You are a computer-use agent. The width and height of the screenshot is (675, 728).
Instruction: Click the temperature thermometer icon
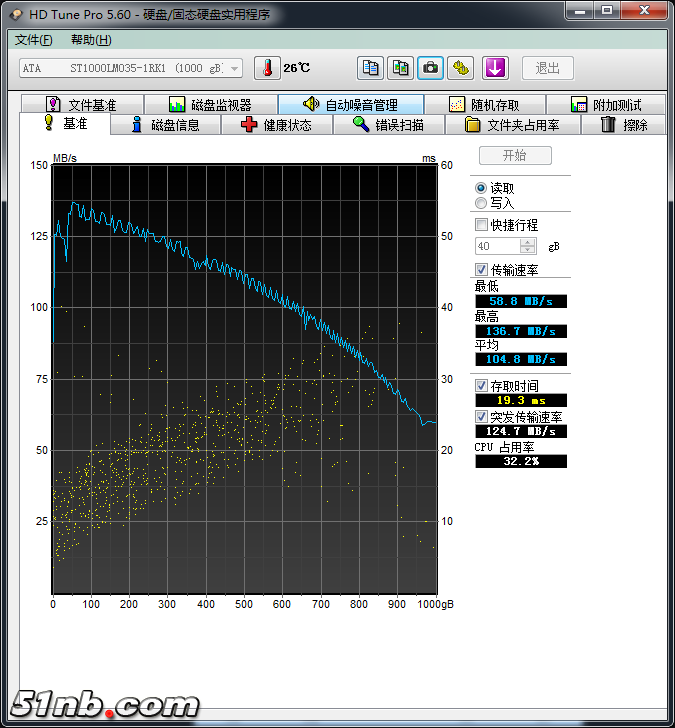click(x=268, y=68)
